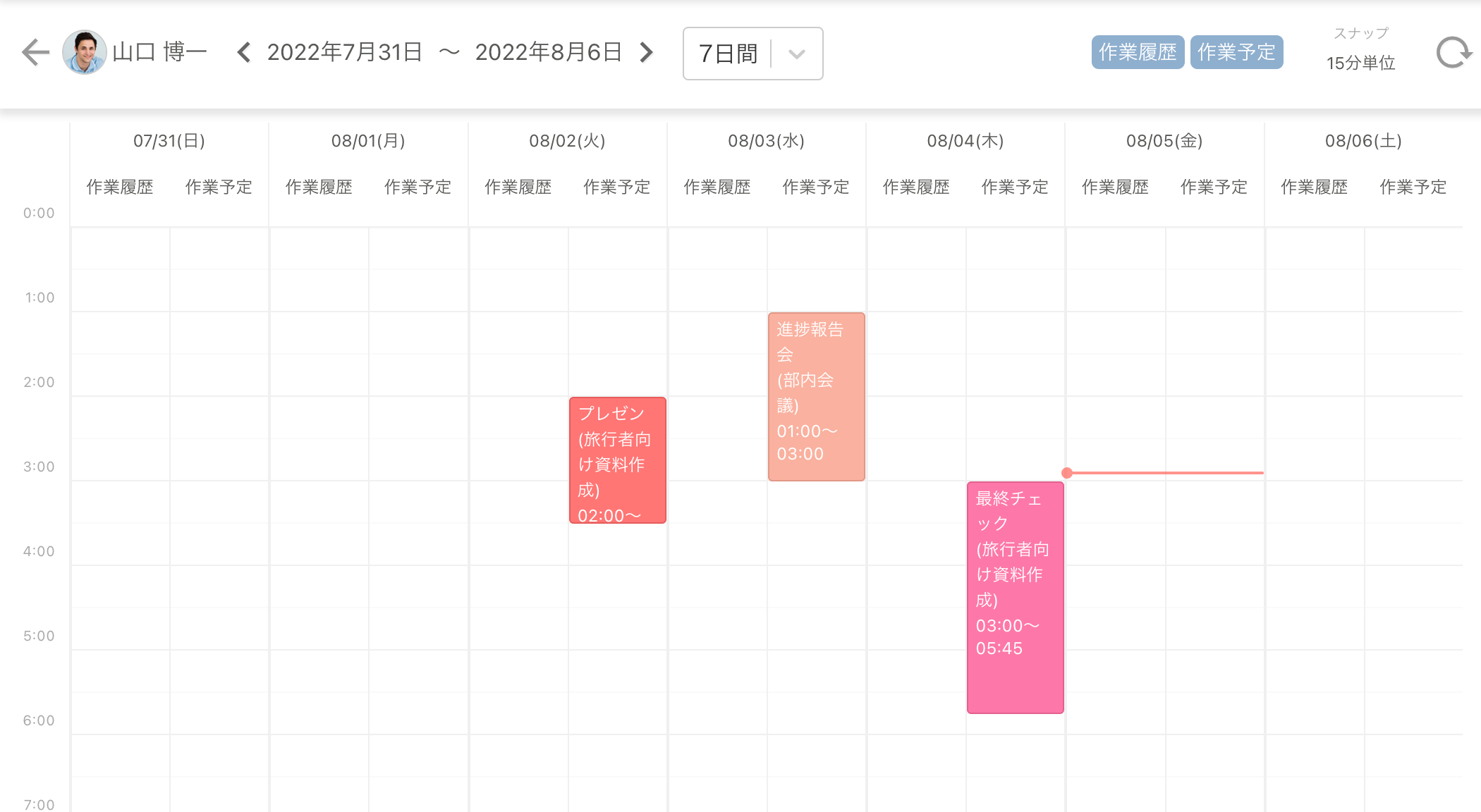Viewport: 1481px width, 812px height.
Task: Click 作業履歴 column header under 07/31(日)
Action: [x=120, y=187]
